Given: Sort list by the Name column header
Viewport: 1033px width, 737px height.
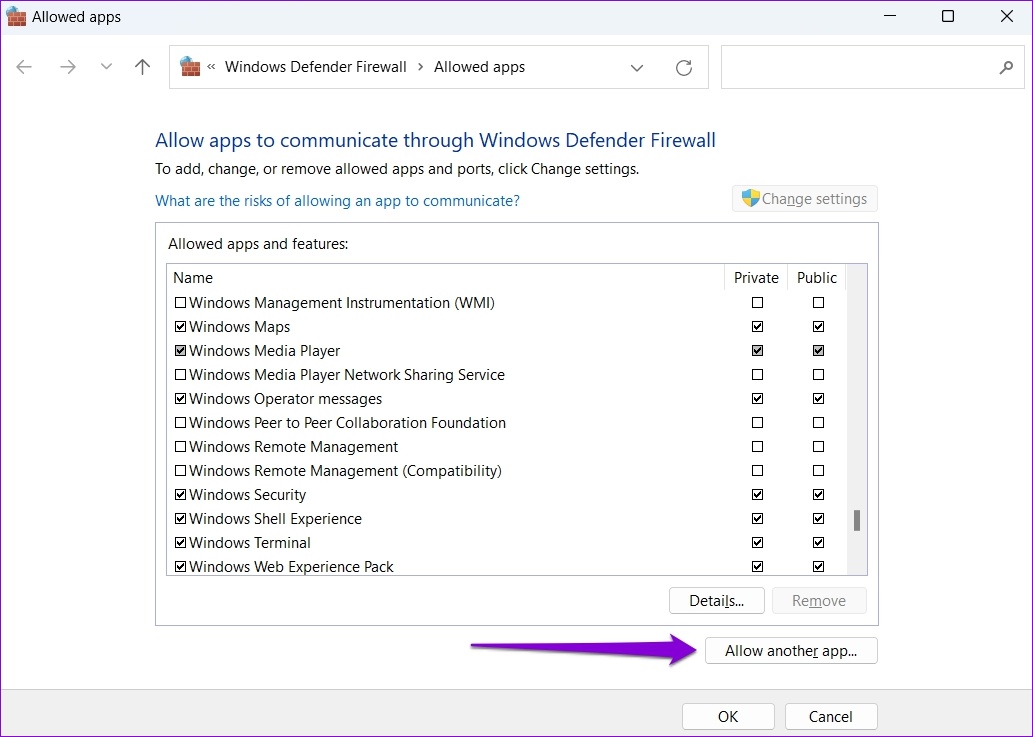Looking at the screenshot, I should click(x=445, y=277).
